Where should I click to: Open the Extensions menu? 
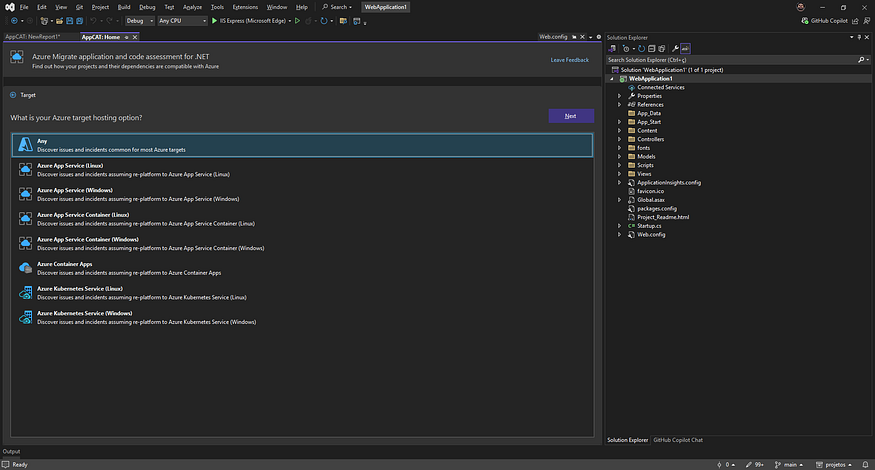coord(245,7)
